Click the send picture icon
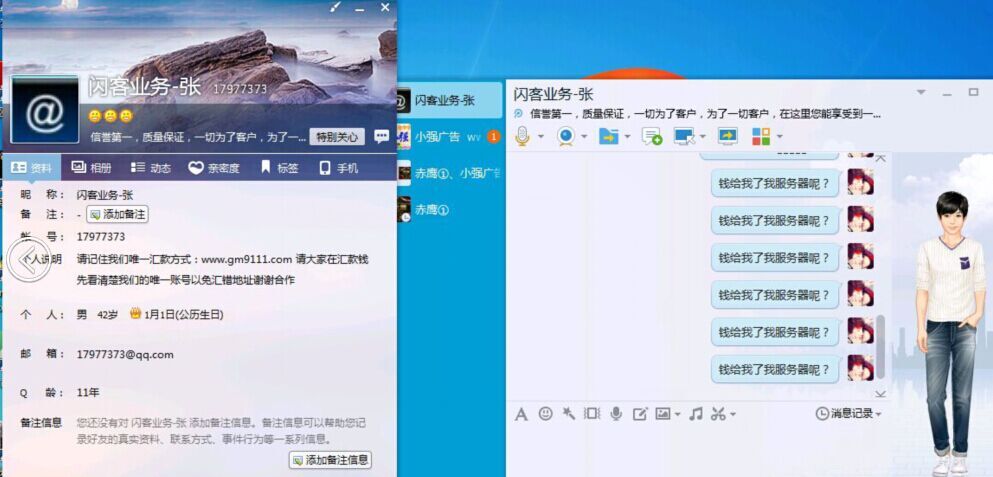 tap(662, 414)
